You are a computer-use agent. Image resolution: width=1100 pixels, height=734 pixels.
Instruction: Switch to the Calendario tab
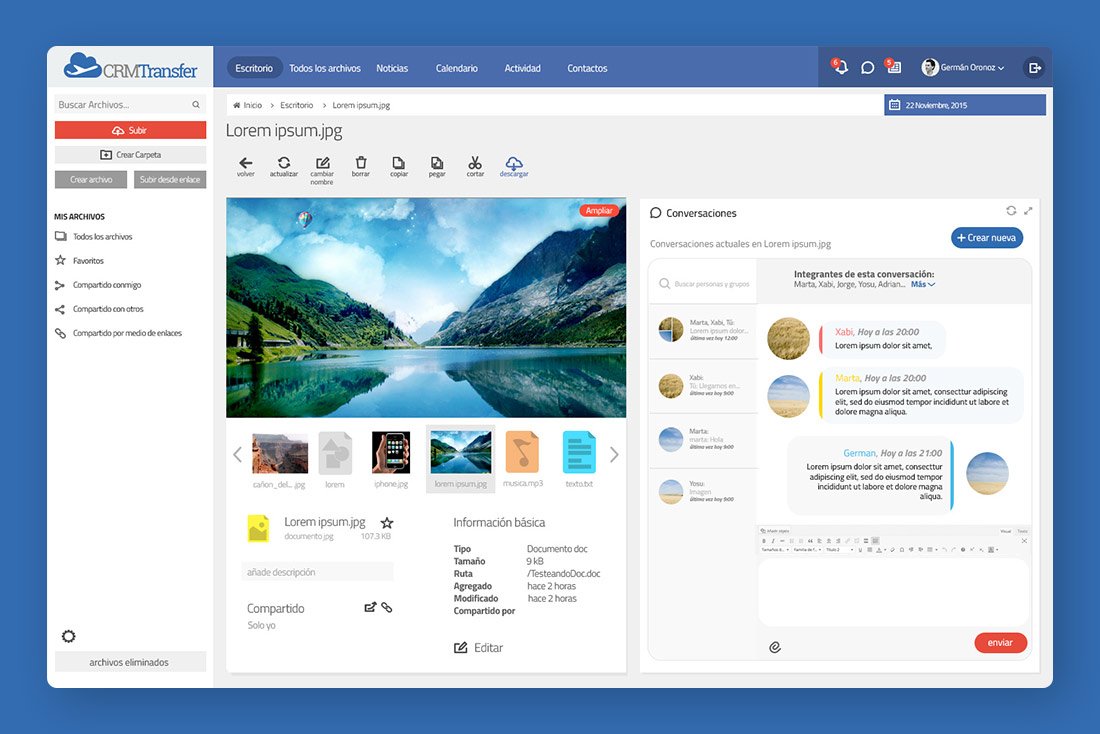tap(457, 68)
